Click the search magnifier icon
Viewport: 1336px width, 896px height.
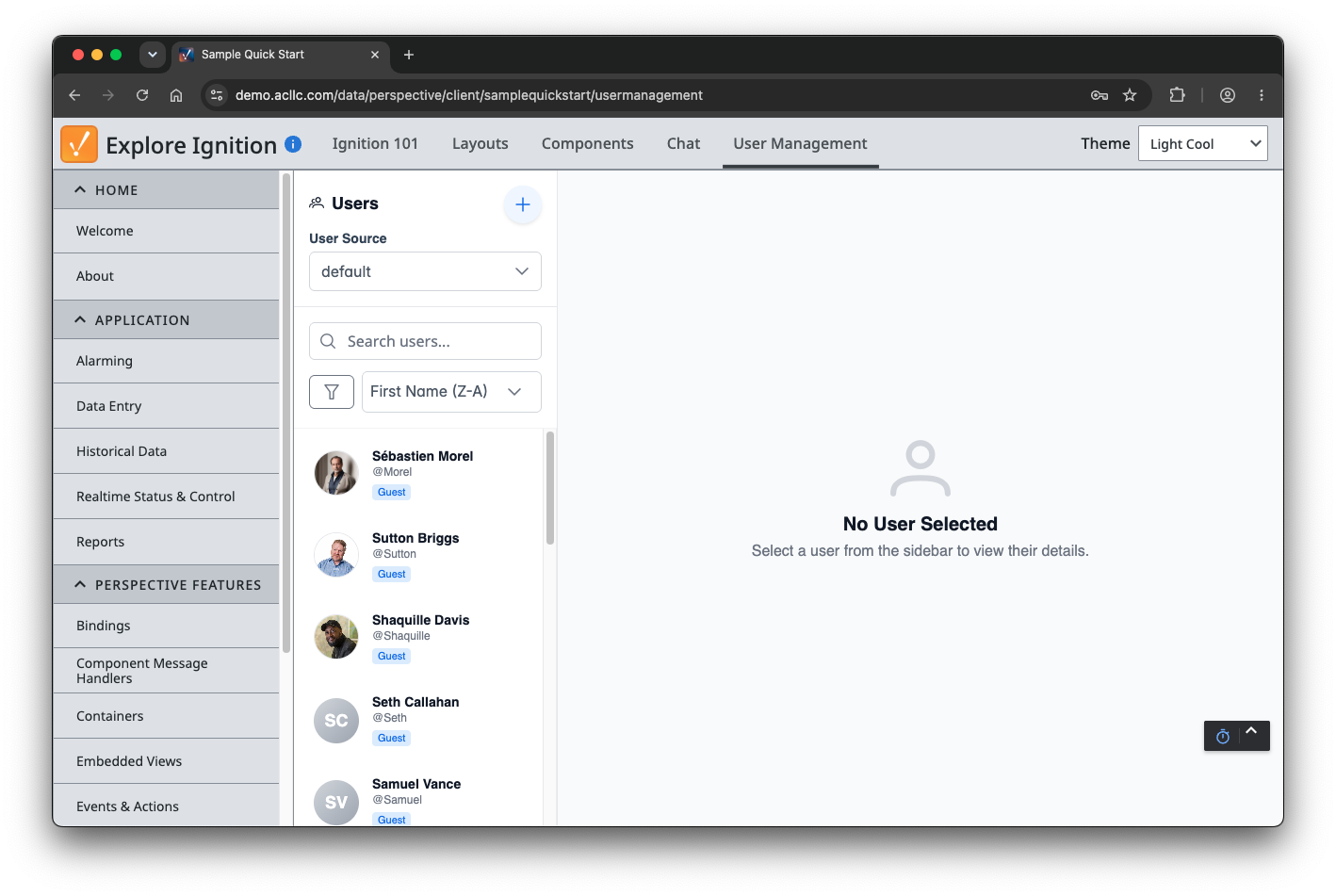(x=328, y=341)
